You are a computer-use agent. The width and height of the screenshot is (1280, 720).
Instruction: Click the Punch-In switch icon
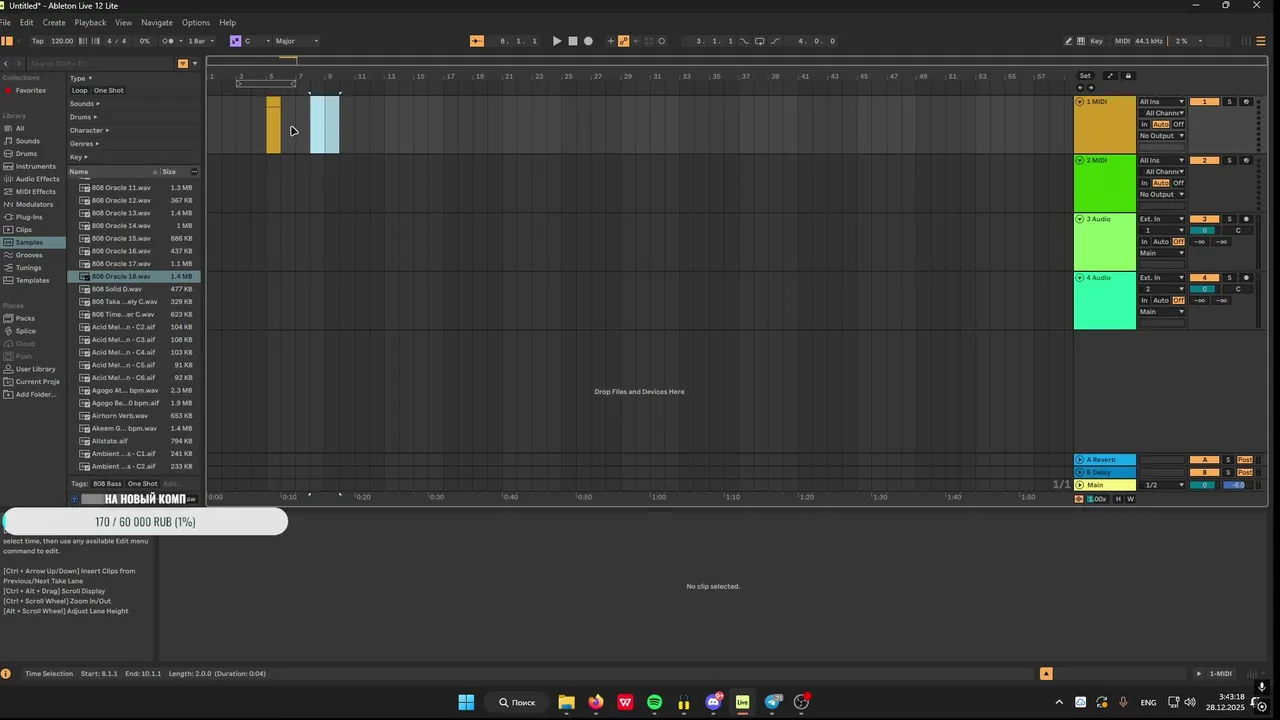[x=744, y=41]
